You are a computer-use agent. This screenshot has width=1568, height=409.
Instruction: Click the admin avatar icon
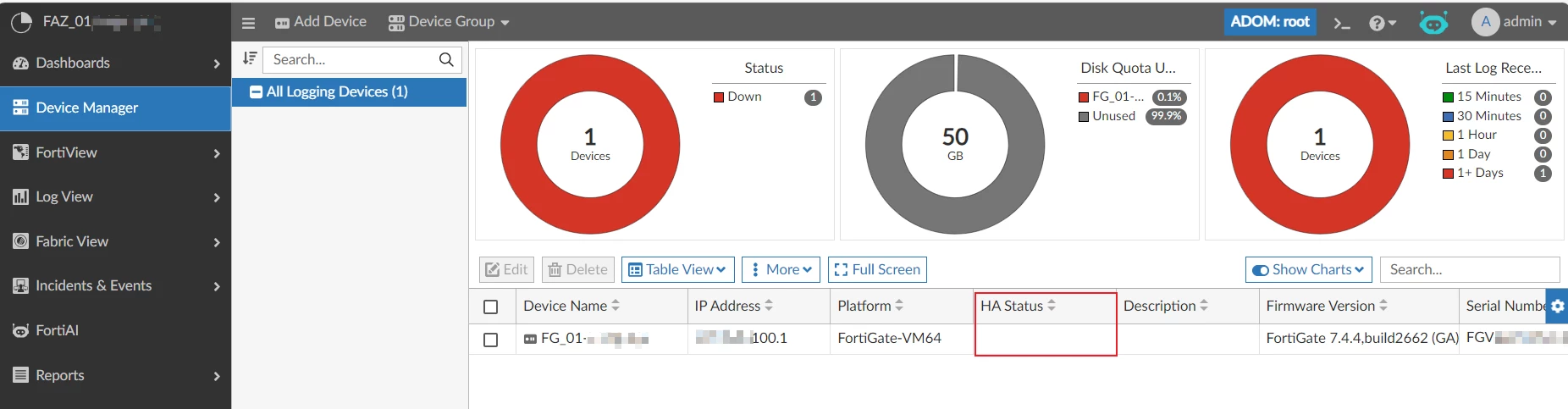(1485, 22)
